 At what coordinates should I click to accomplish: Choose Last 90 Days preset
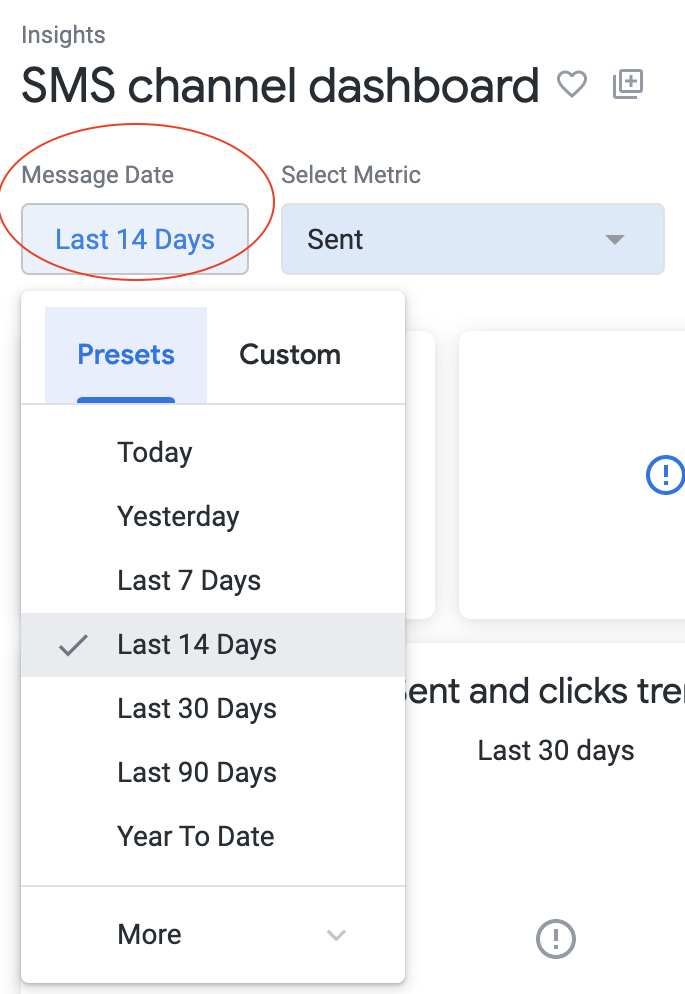[213, 773]
